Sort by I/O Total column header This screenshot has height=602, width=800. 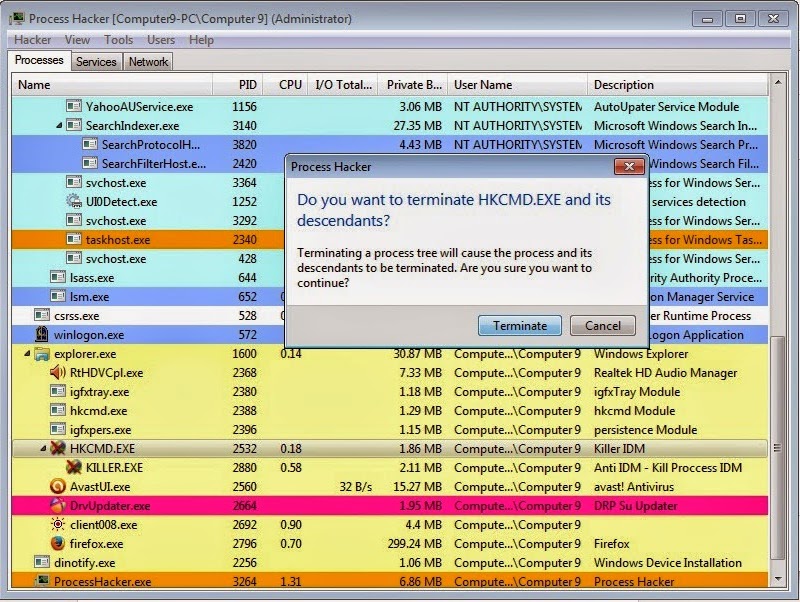(x=343, y=85)
